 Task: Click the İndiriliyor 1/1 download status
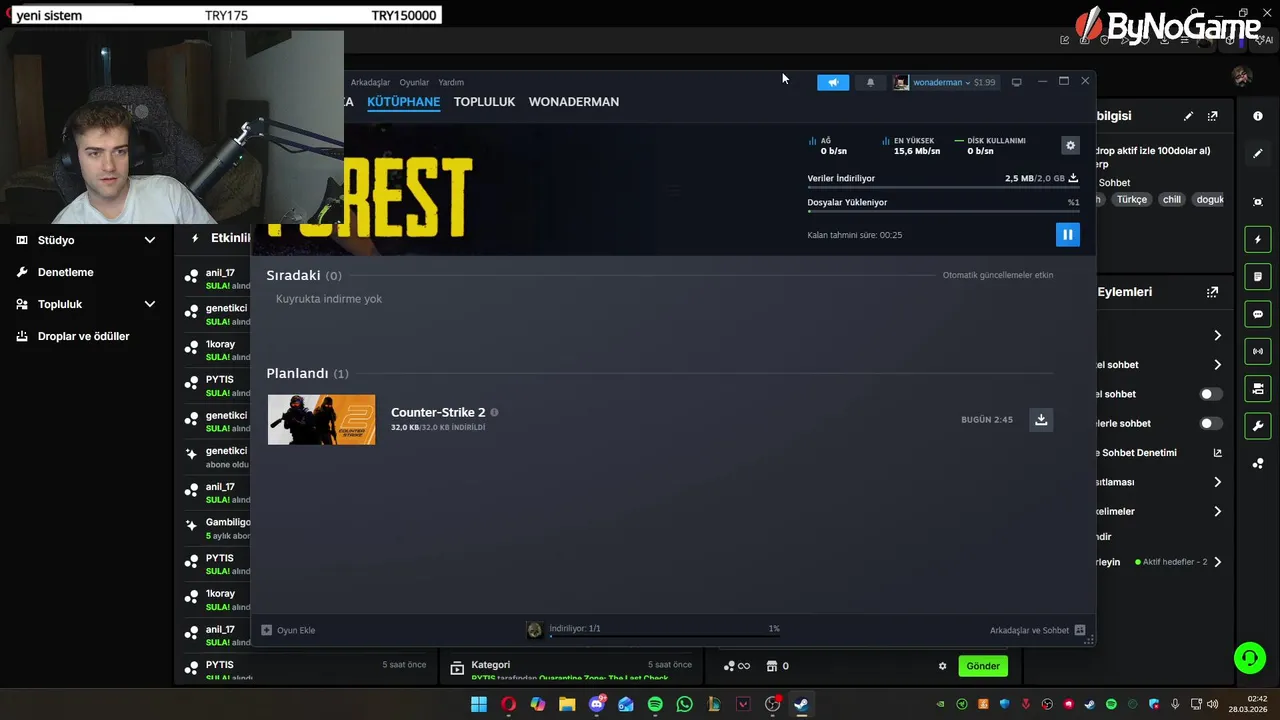[575, 628]
